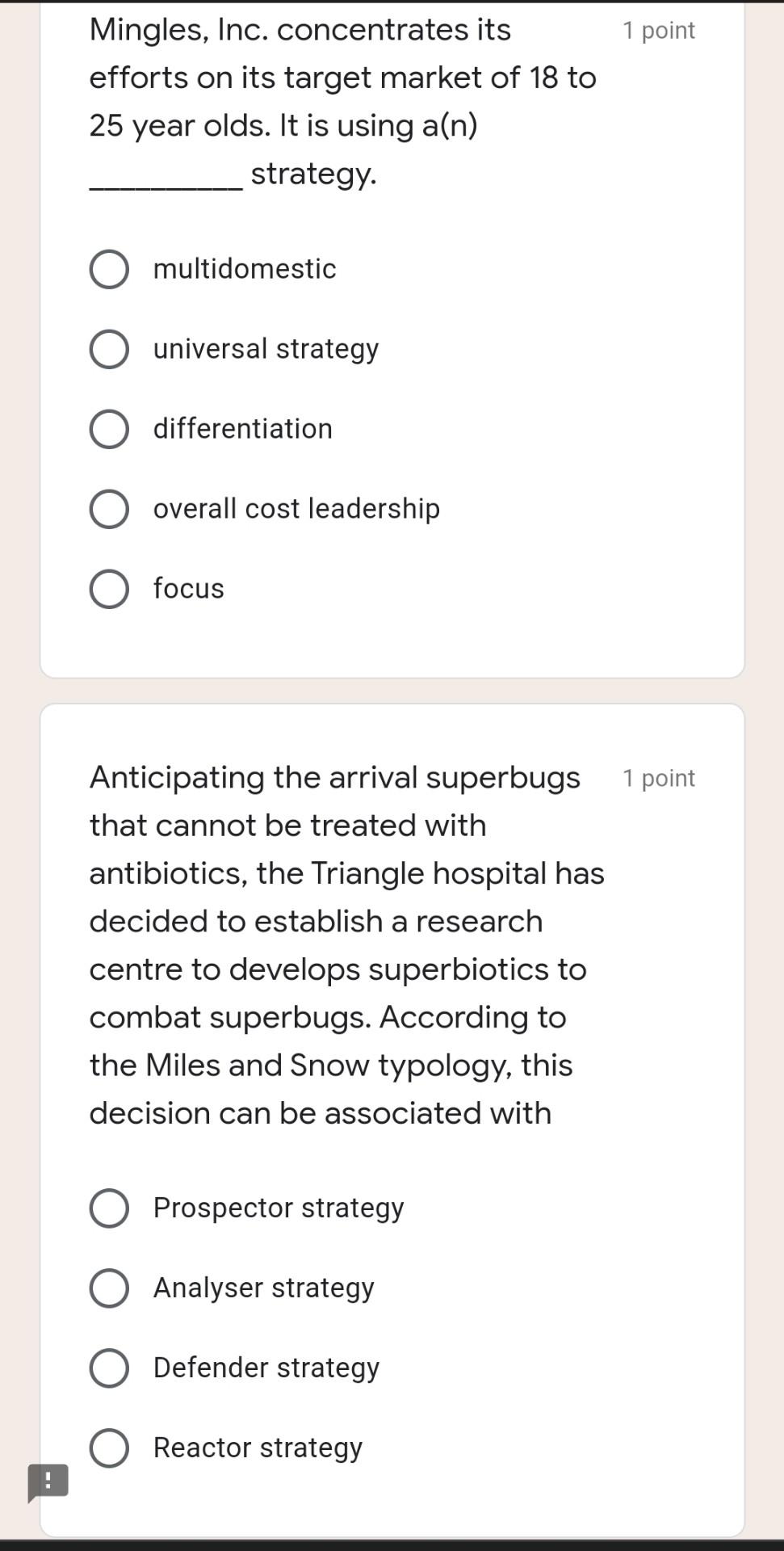Mark the Reactor strategy radio button
784x1551 pixels.
[x=109, y=1448]
